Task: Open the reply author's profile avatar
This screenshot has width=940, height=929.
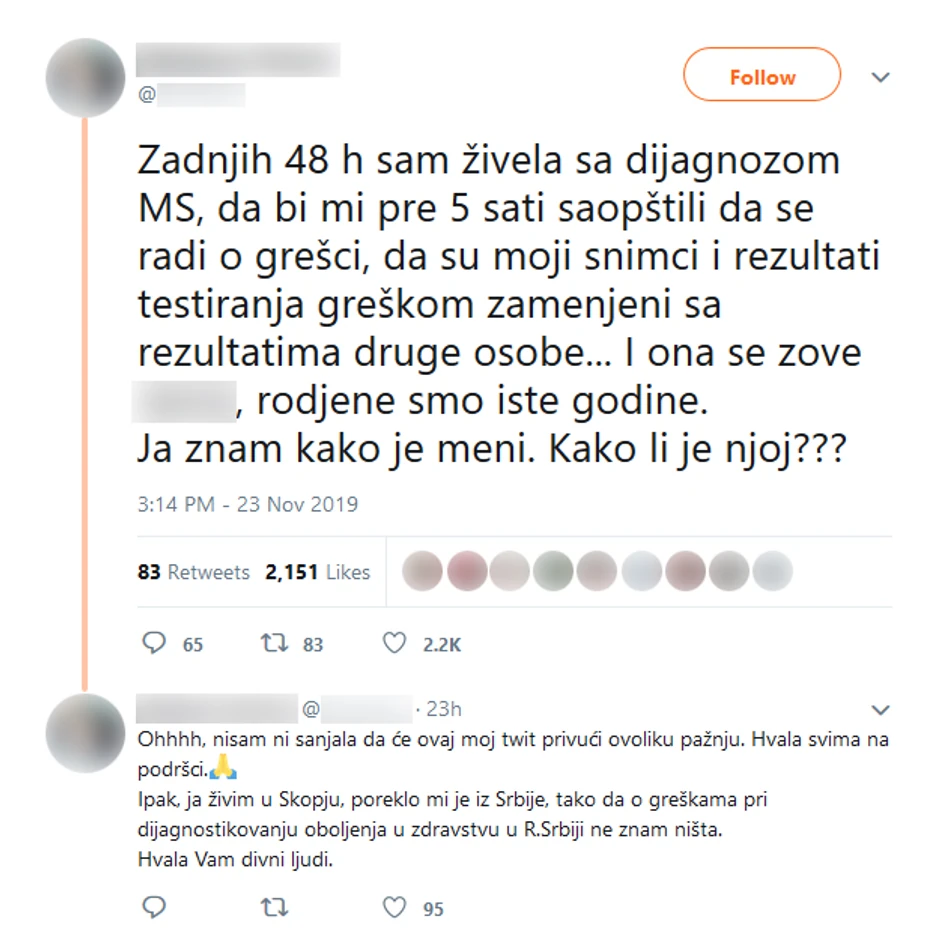Action: point(85,733)
